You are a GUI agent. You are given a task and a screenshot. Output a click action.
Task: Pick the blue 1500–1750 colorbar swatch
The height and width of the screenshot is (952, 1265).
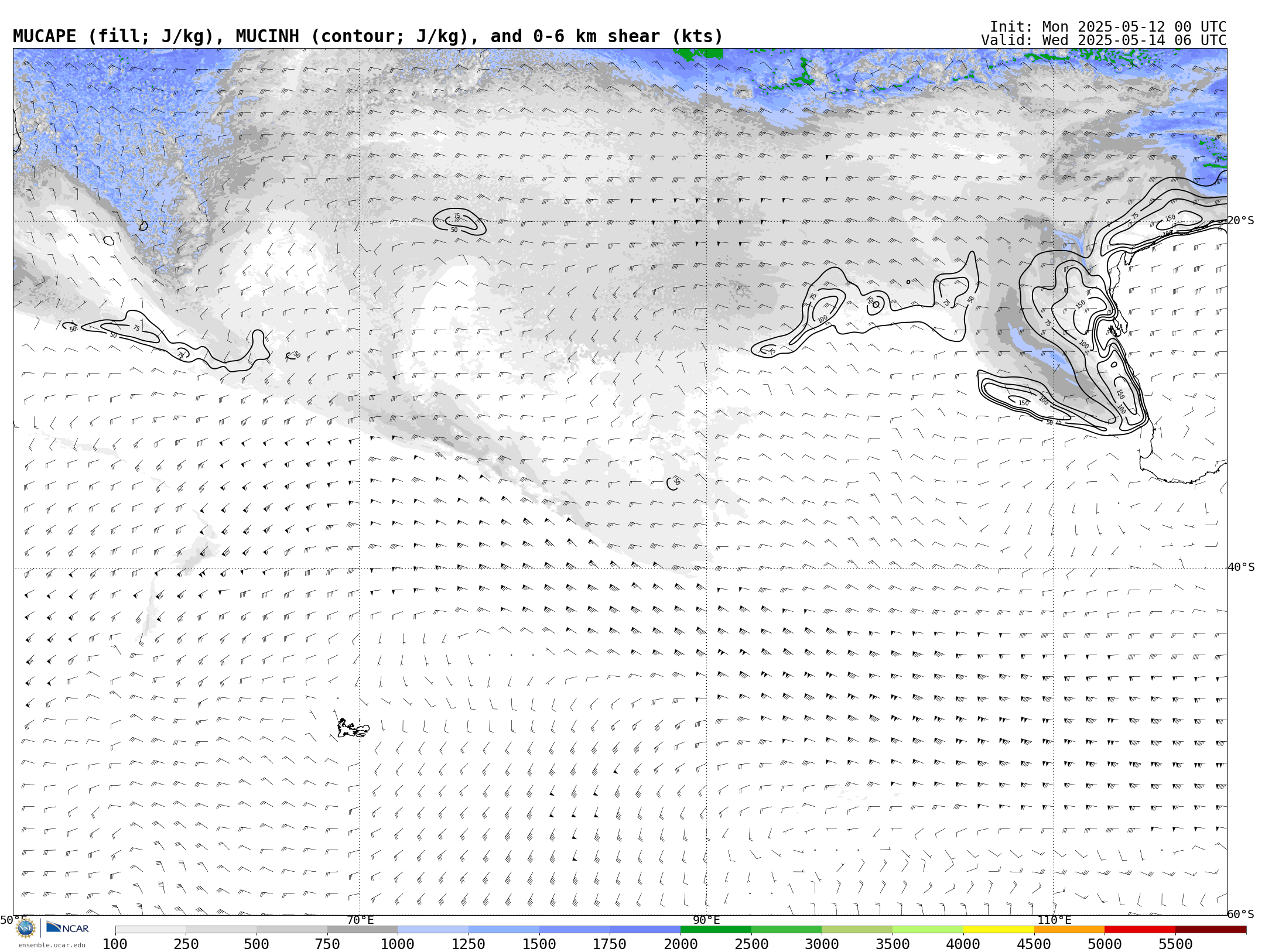point(575,930)
